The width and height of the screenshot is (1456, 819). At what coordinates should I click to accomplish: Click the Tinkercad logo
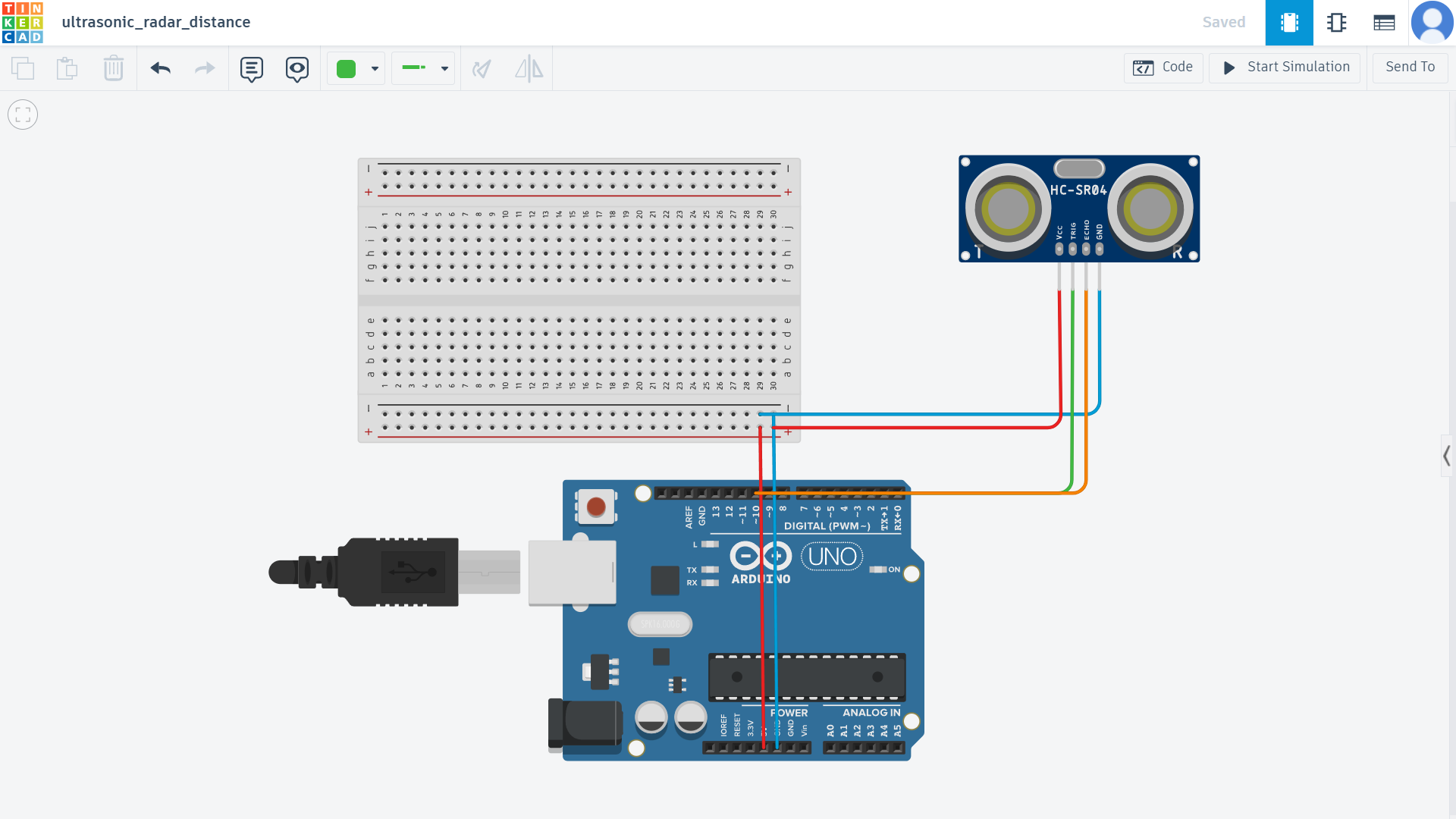pyautogui.click(x=23, y=23)
